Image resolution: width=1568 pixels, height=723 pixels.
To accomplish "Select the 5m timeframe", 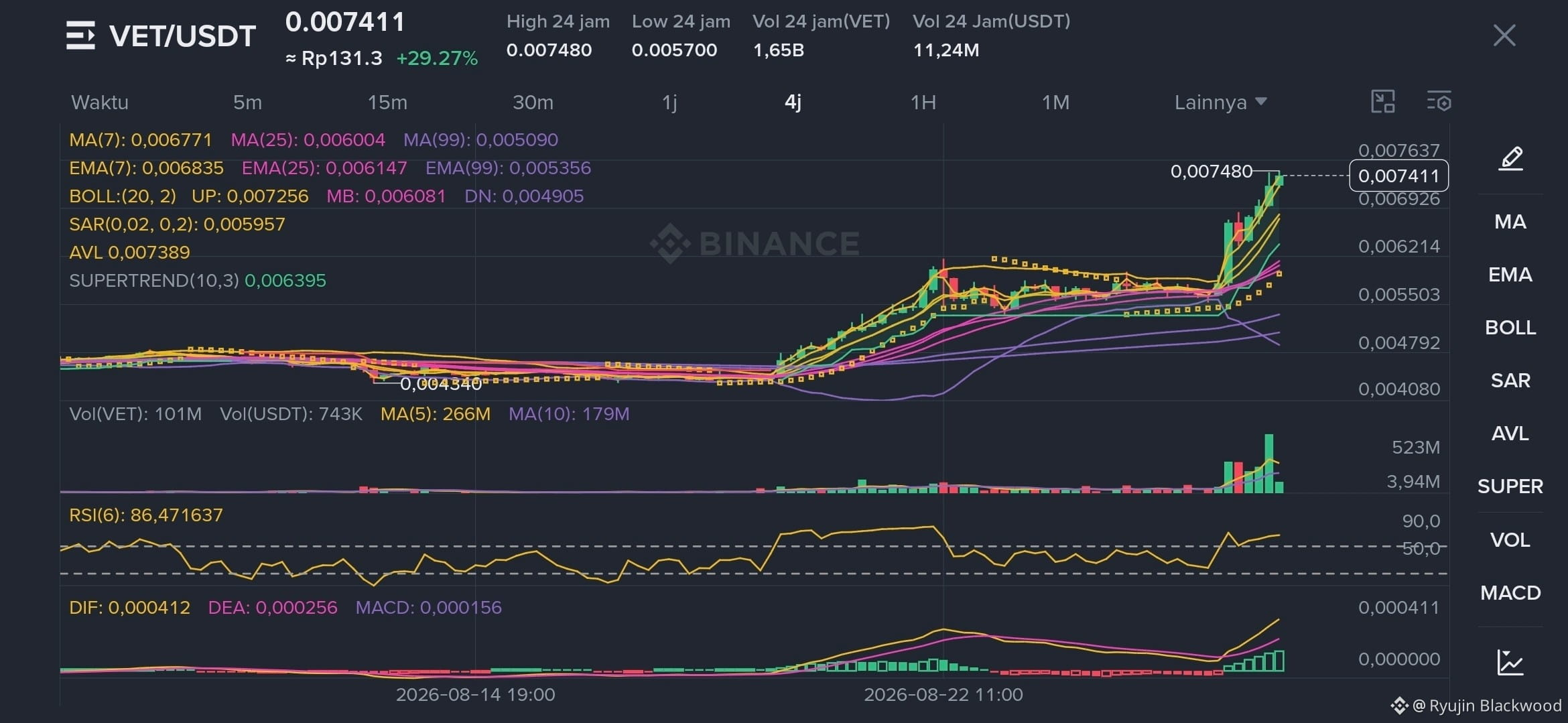I will pyautogui.click(x=247, y=102).
